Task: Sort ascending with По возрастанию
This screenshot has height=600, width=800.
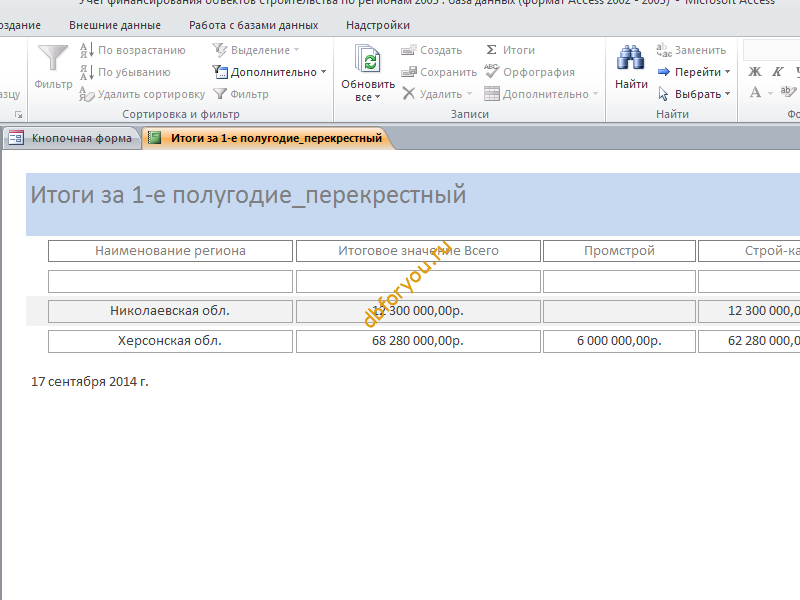Action: point(133,50)
